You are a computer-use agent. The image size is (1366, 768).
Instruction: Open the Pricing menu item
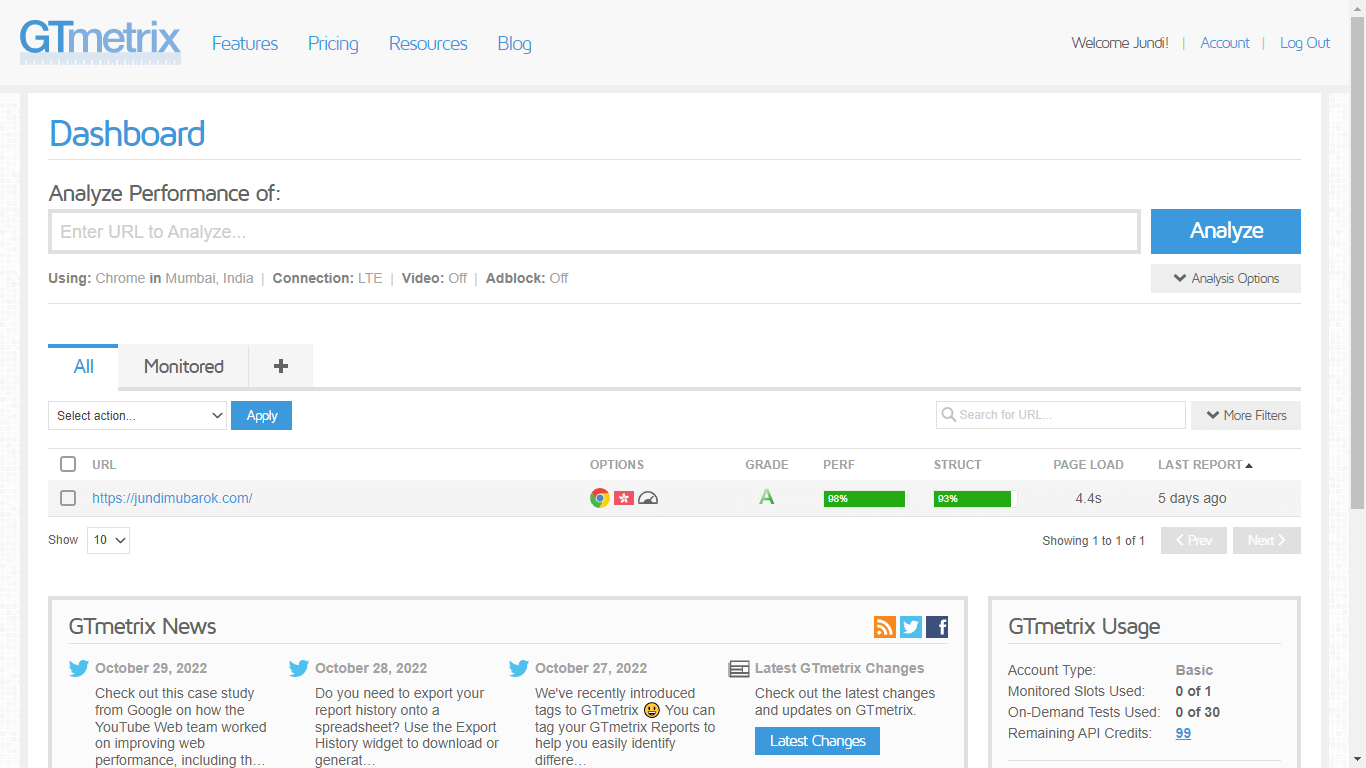(x=333, y=43)
